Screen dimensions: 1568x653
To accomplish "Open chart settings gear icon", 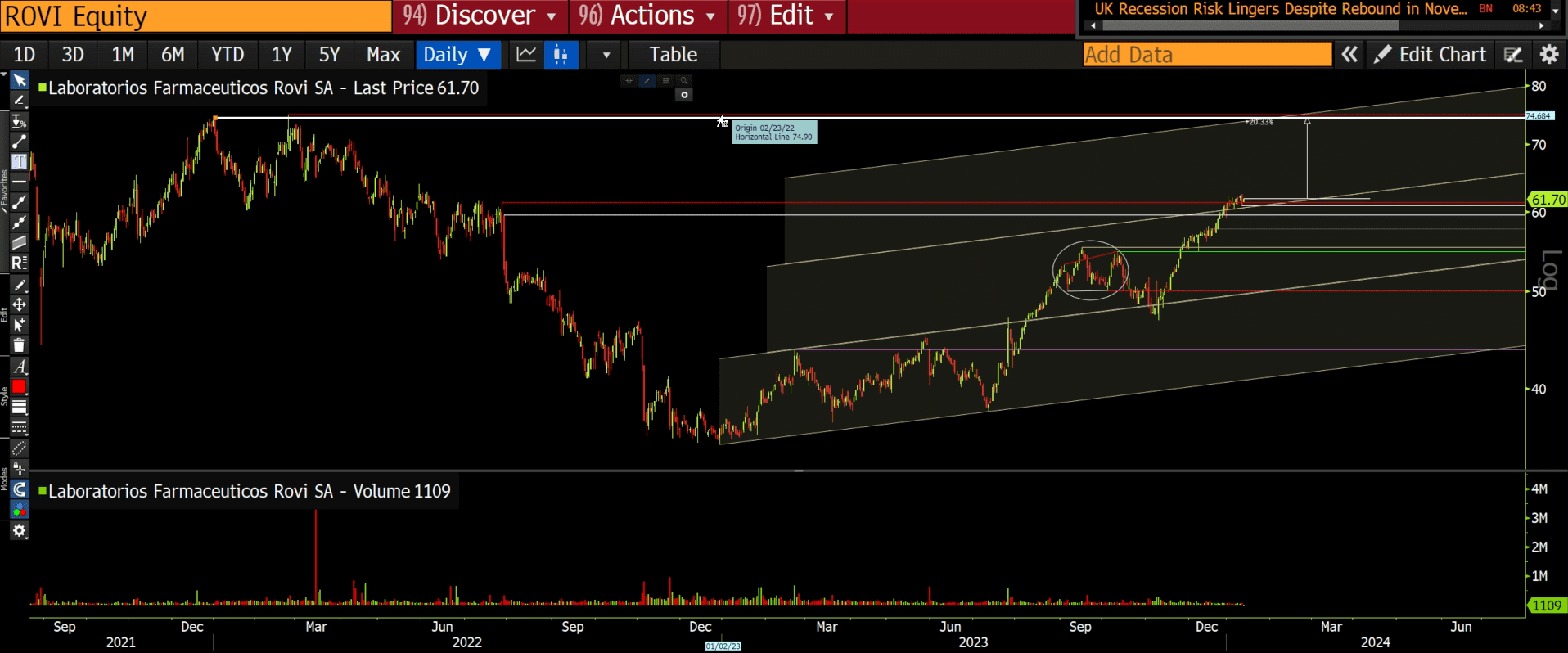I will [x=1549, y=55].
